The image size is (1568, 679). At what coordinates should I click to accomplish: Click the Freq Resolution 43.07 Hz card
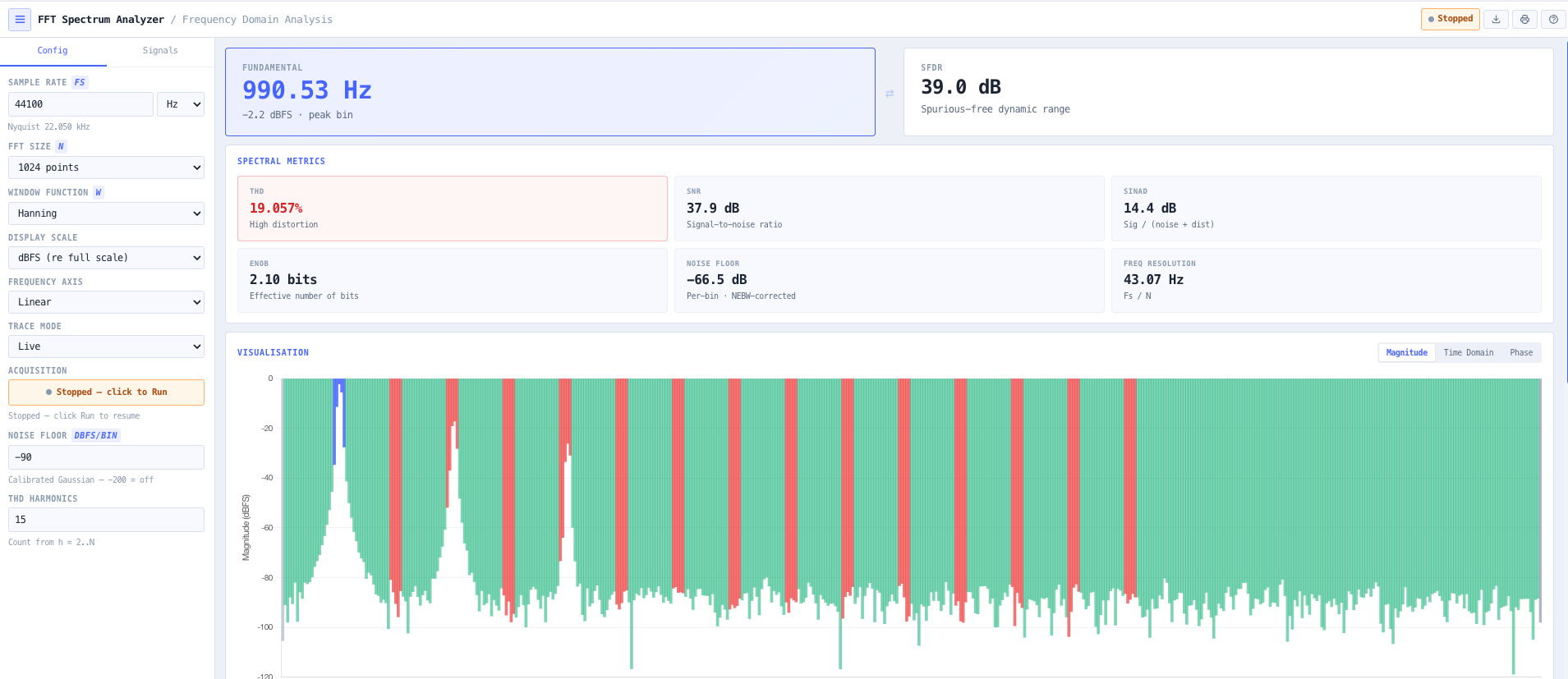tap(1326, 280)
